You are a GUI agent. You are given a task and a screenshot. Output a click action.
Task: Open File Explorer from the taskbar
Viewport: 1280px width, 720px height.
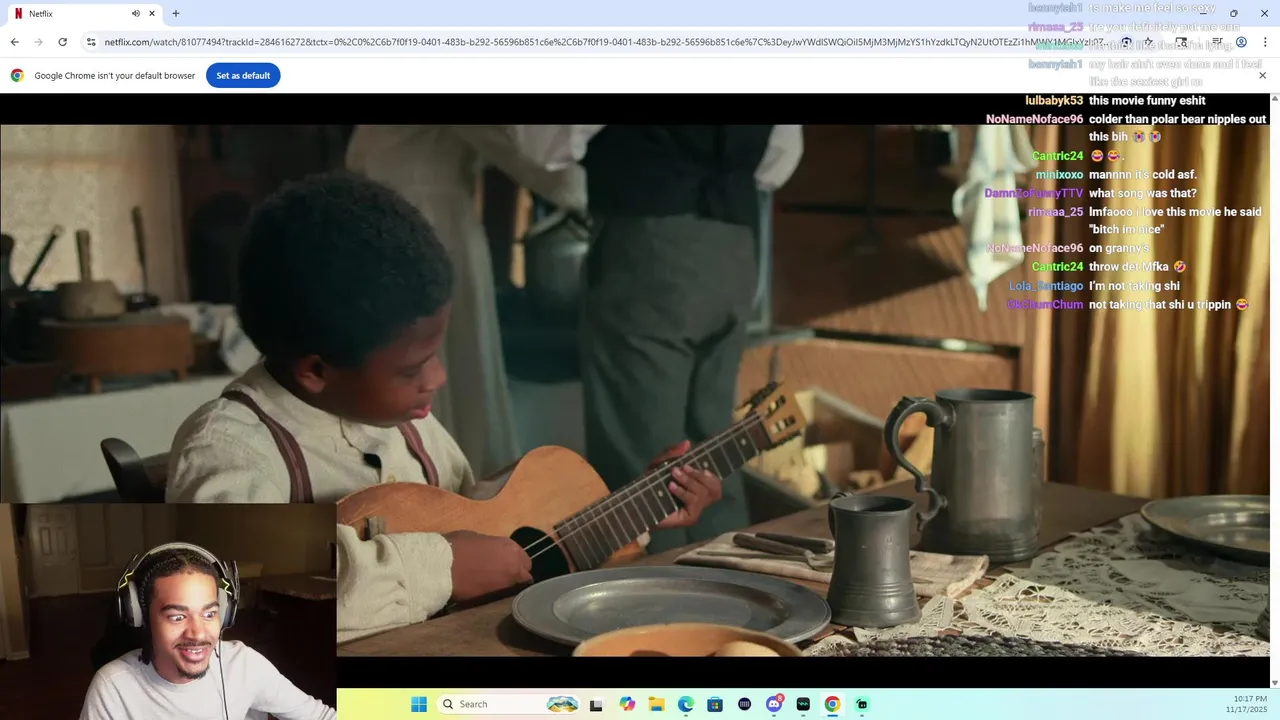click(x=656, y=704)
